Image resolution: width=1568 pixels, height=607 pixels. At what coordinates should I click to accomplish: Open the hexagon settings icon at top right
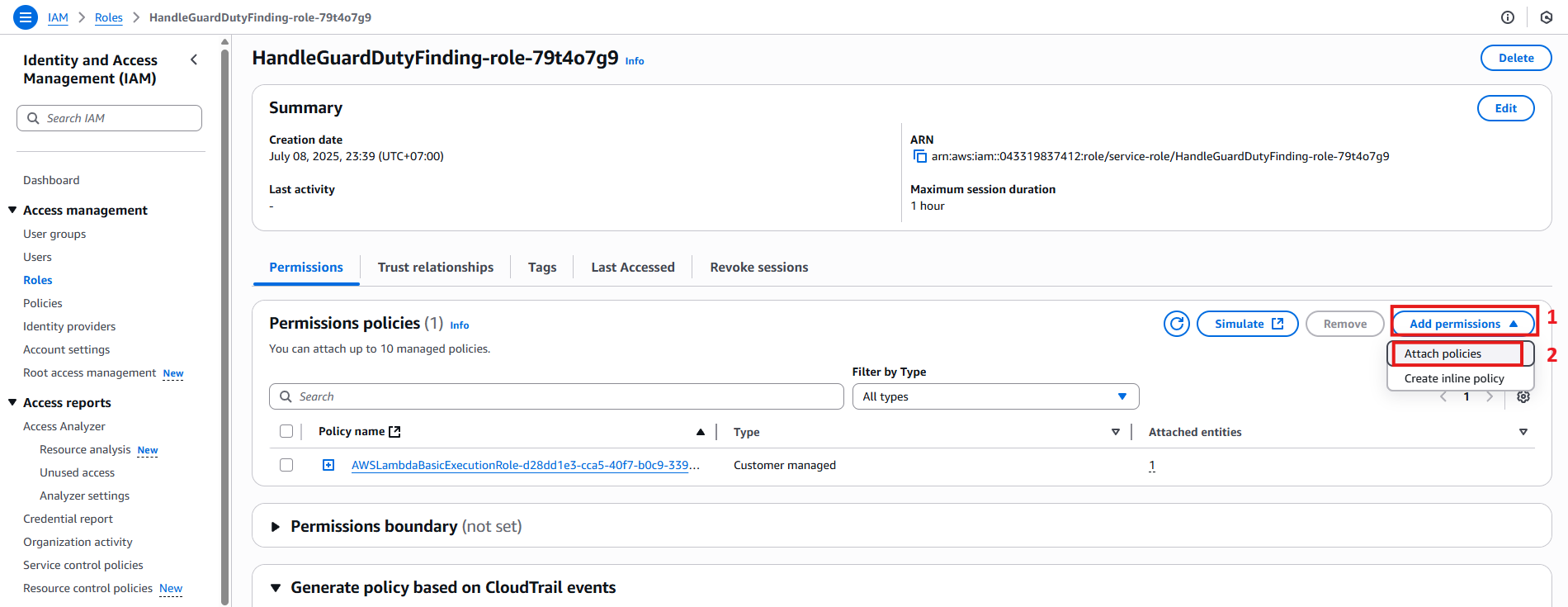pos(1547,17)
